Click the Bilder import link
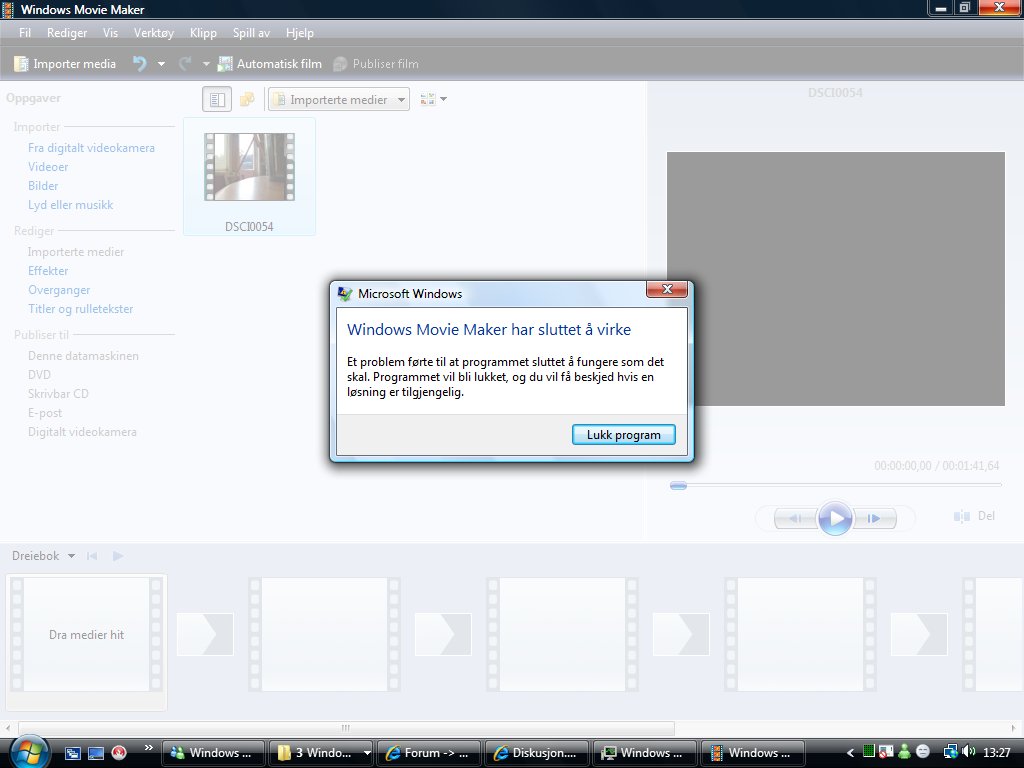The height and width of the screenshot is (768, 1024). (43, 186)
